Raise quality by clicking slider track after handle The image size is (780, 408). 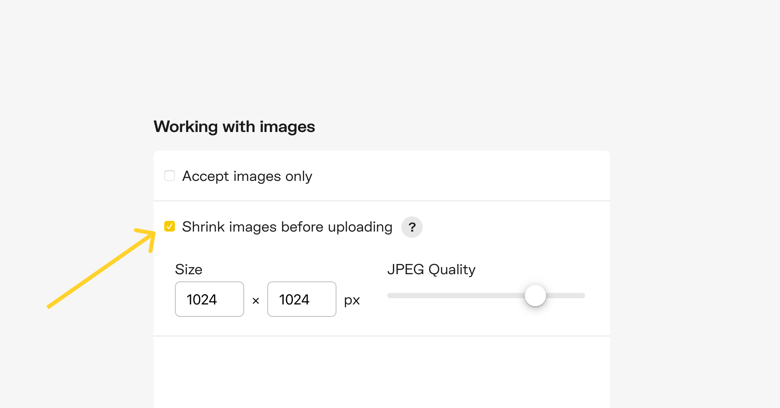point(566,296)
